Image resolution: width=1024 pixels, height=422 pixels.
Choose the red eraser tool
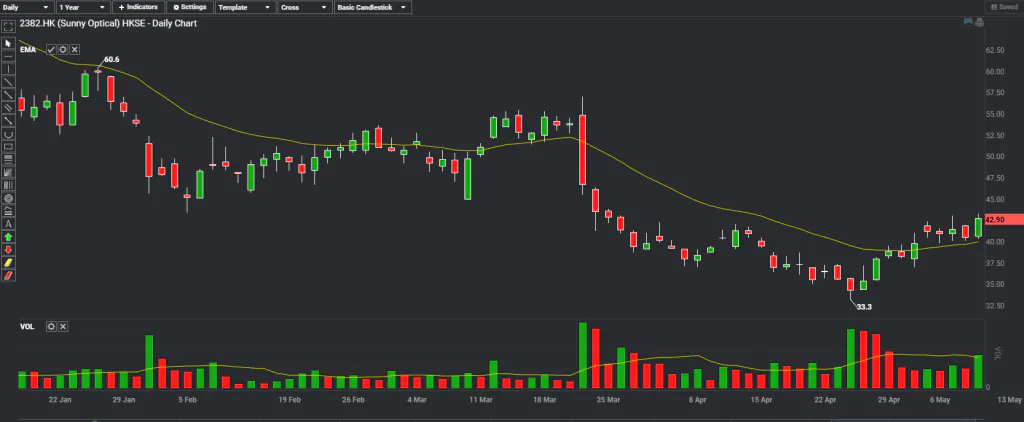(9, 275)
